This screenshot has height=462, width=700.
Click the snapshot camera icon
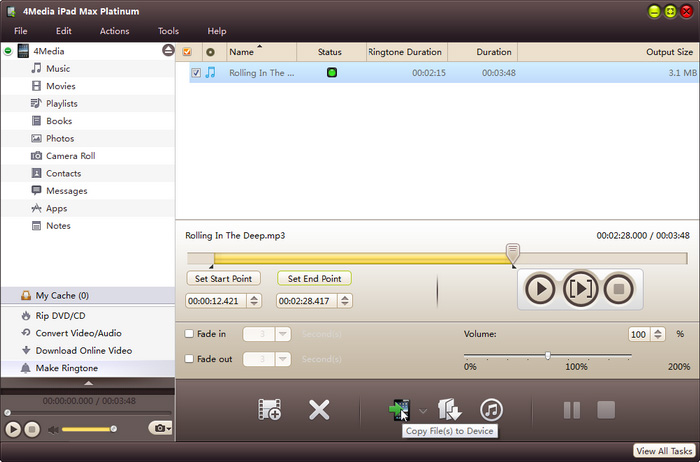157,428
